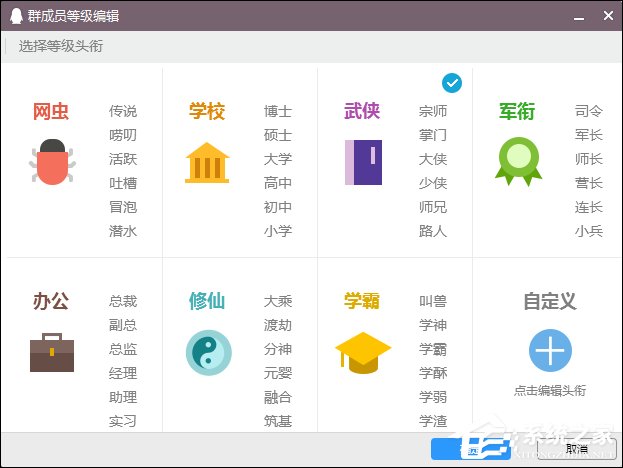Close the level editing dialog
This screenshot has height=468, width=623.
[x=607, y=16]
